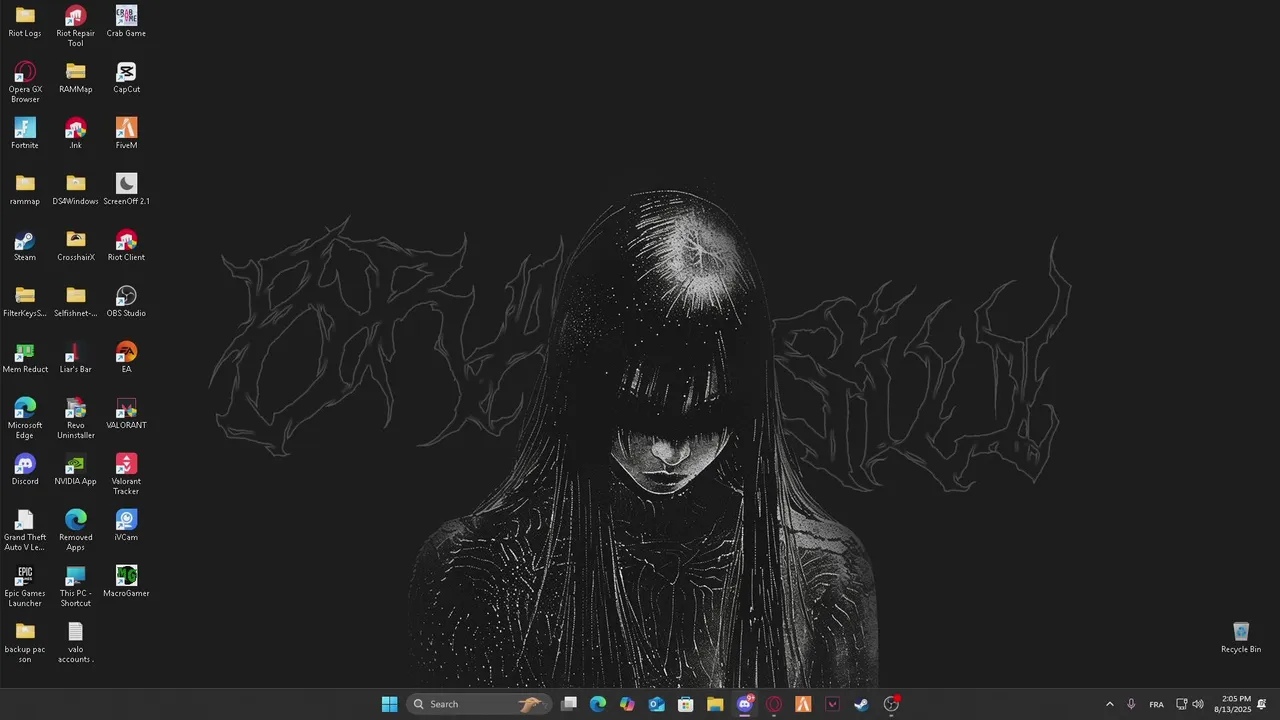
Task: Open Opera GX from the taskbar
Action: pos(774,704)
